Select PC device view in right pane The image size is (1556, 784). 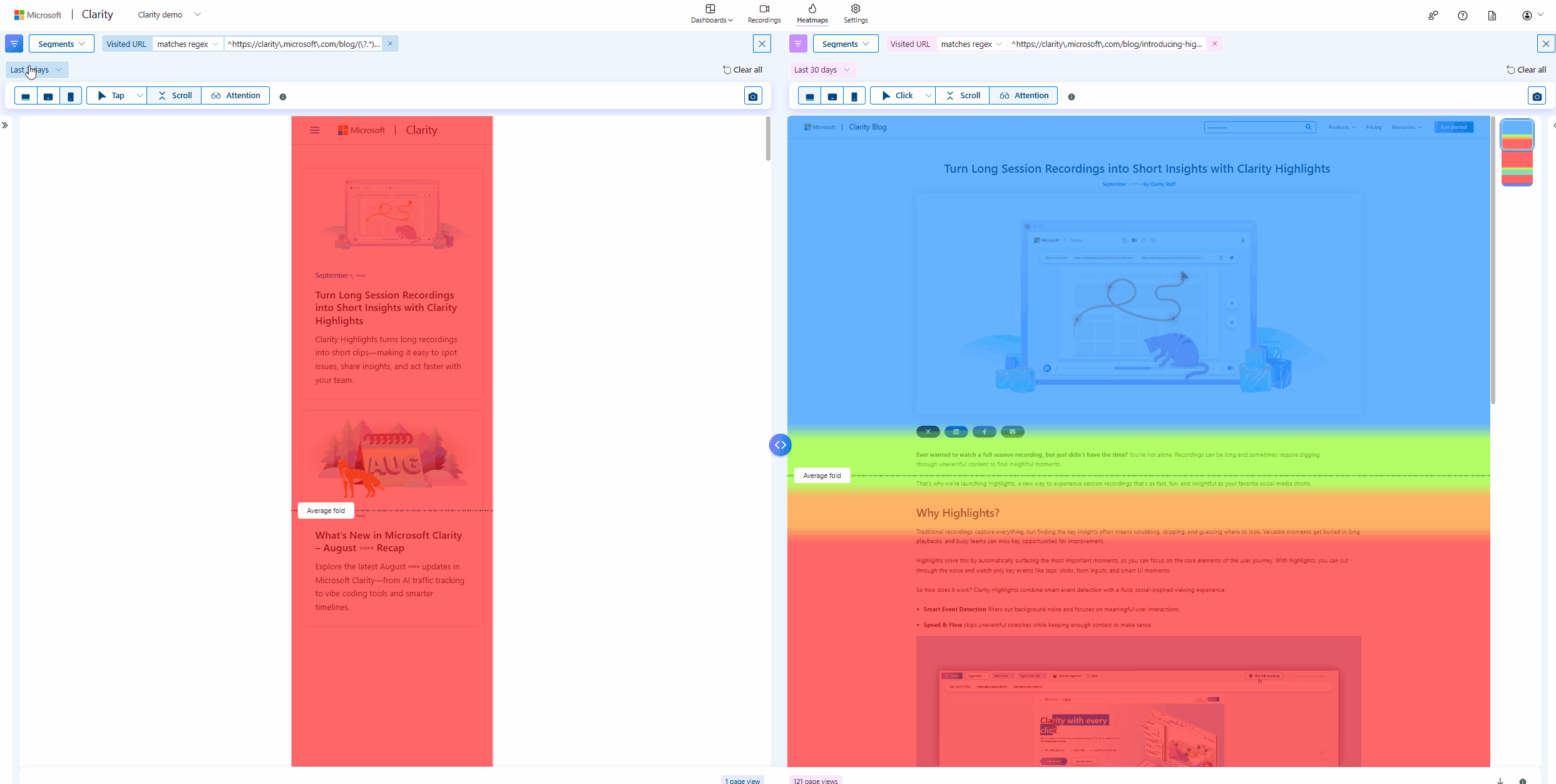[810, 96]
